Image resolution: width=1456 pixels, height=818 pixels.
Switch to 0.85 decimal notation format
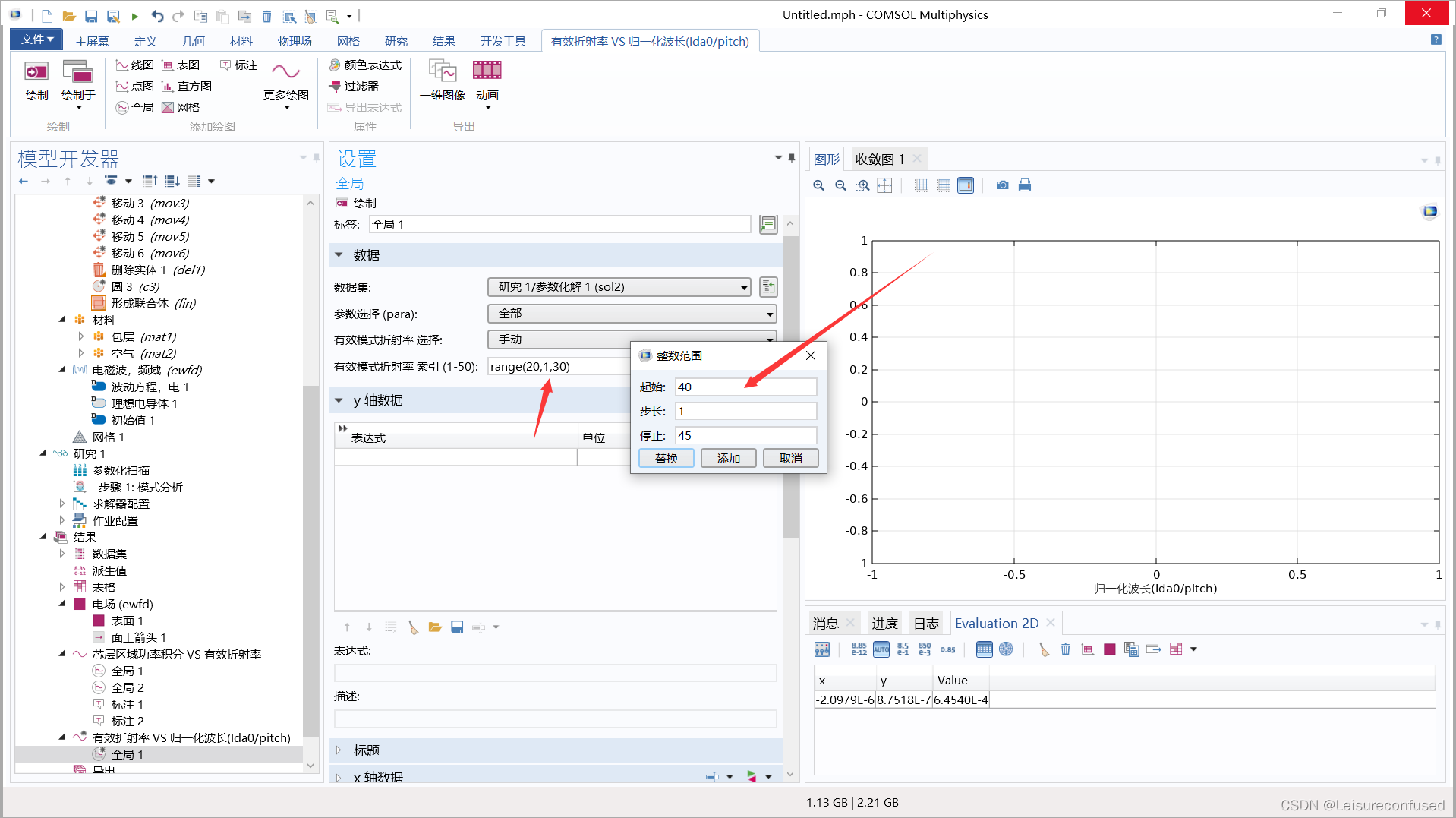pos(948,649)
